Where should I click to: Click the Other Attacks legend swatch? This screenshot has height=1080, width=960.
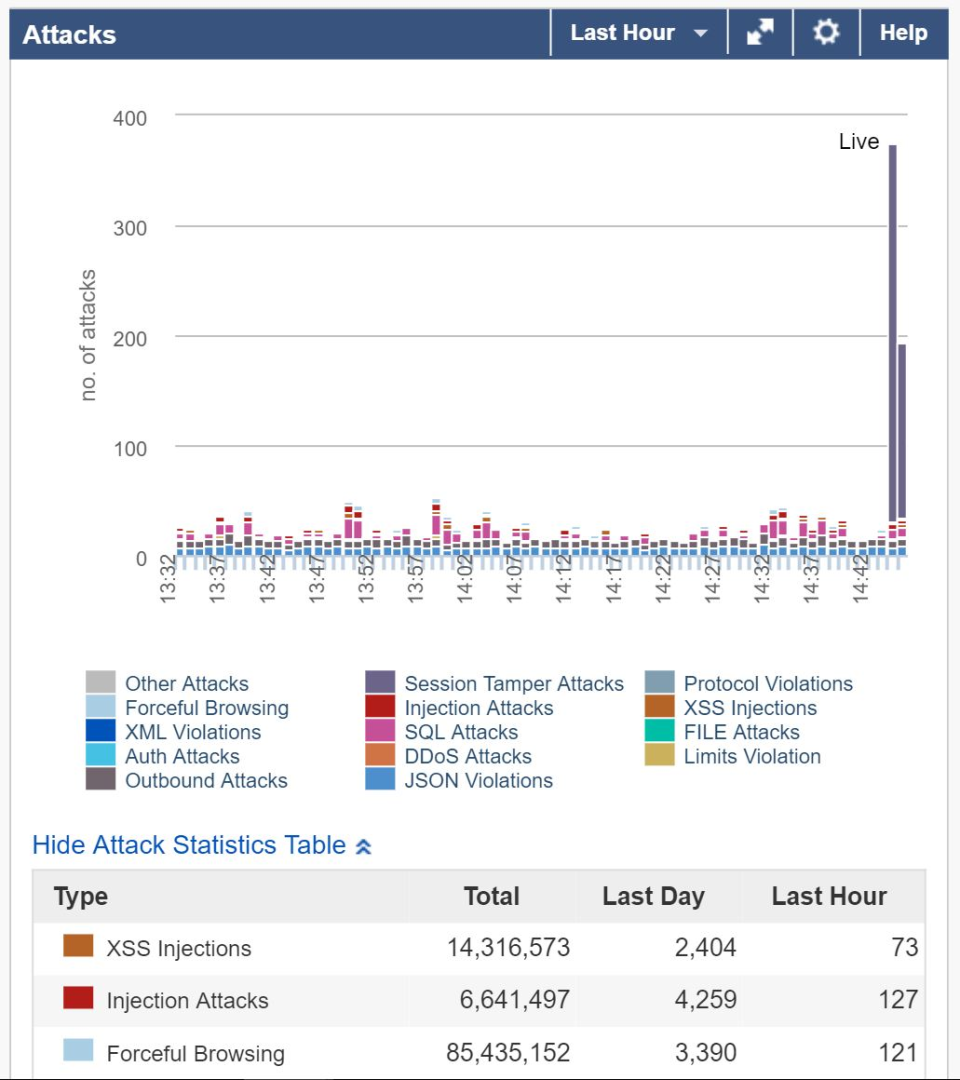tap(100, 683)
